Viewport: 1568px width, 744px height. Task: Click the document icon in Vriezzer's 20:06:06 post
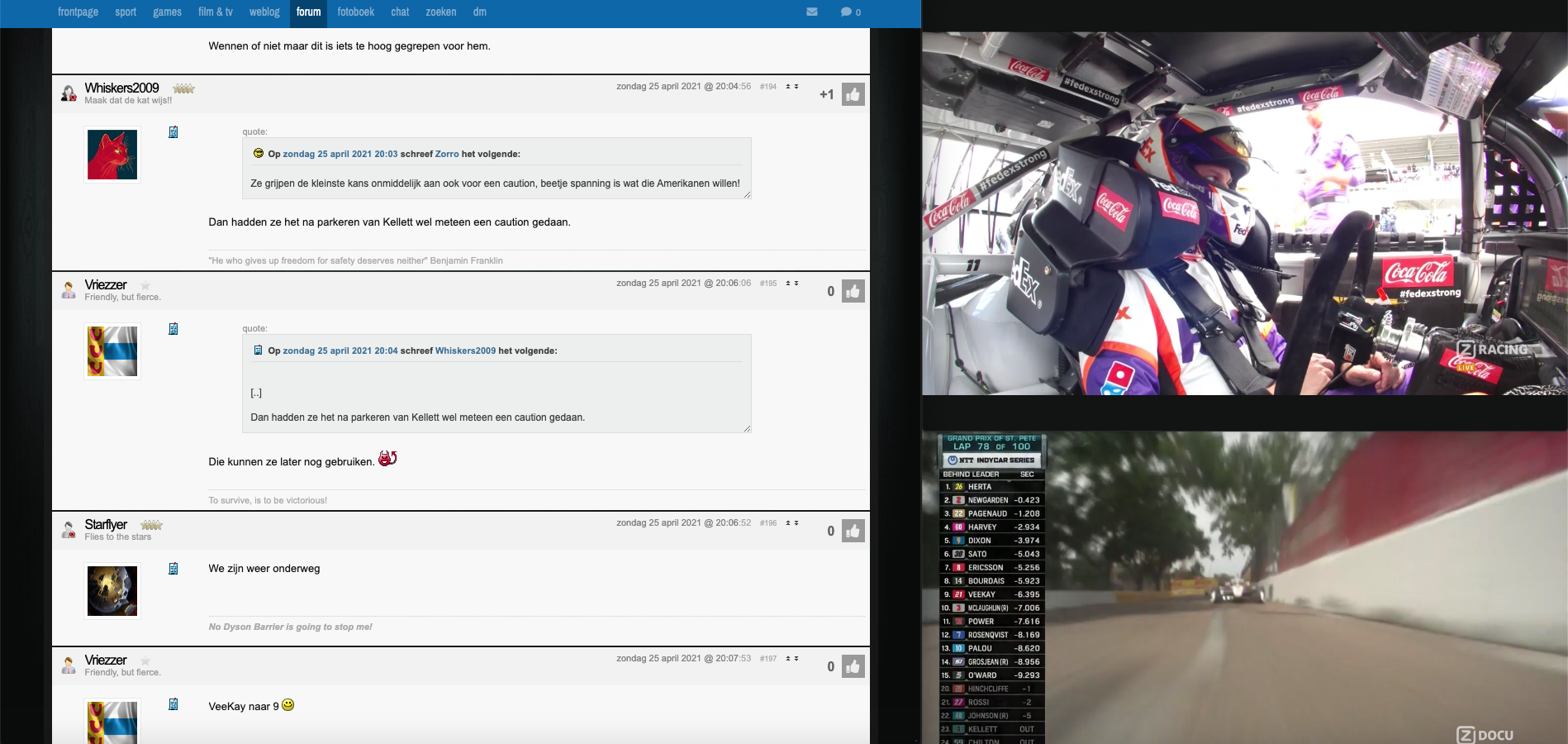(173, 329)
